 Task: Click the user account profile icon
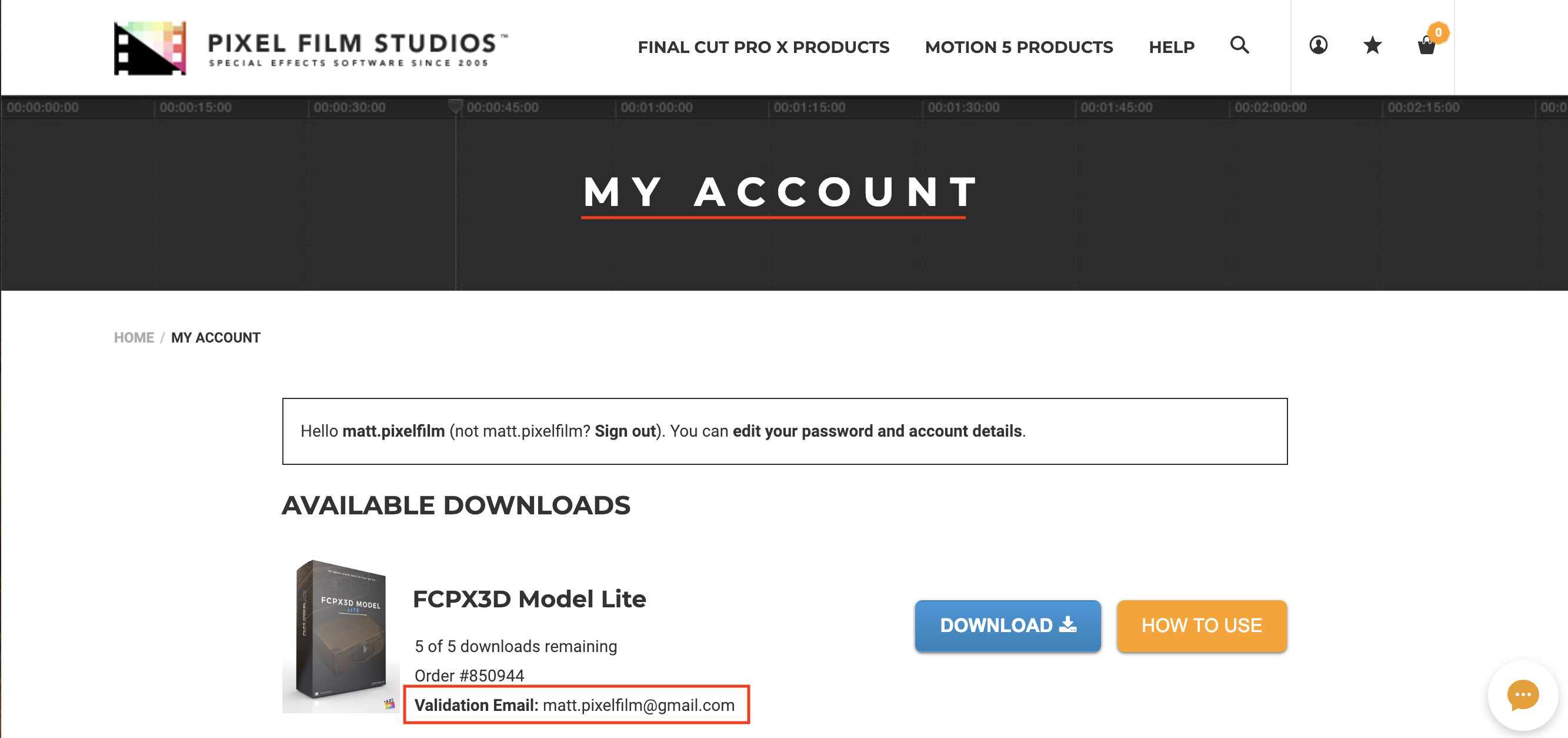point(1318,45)
